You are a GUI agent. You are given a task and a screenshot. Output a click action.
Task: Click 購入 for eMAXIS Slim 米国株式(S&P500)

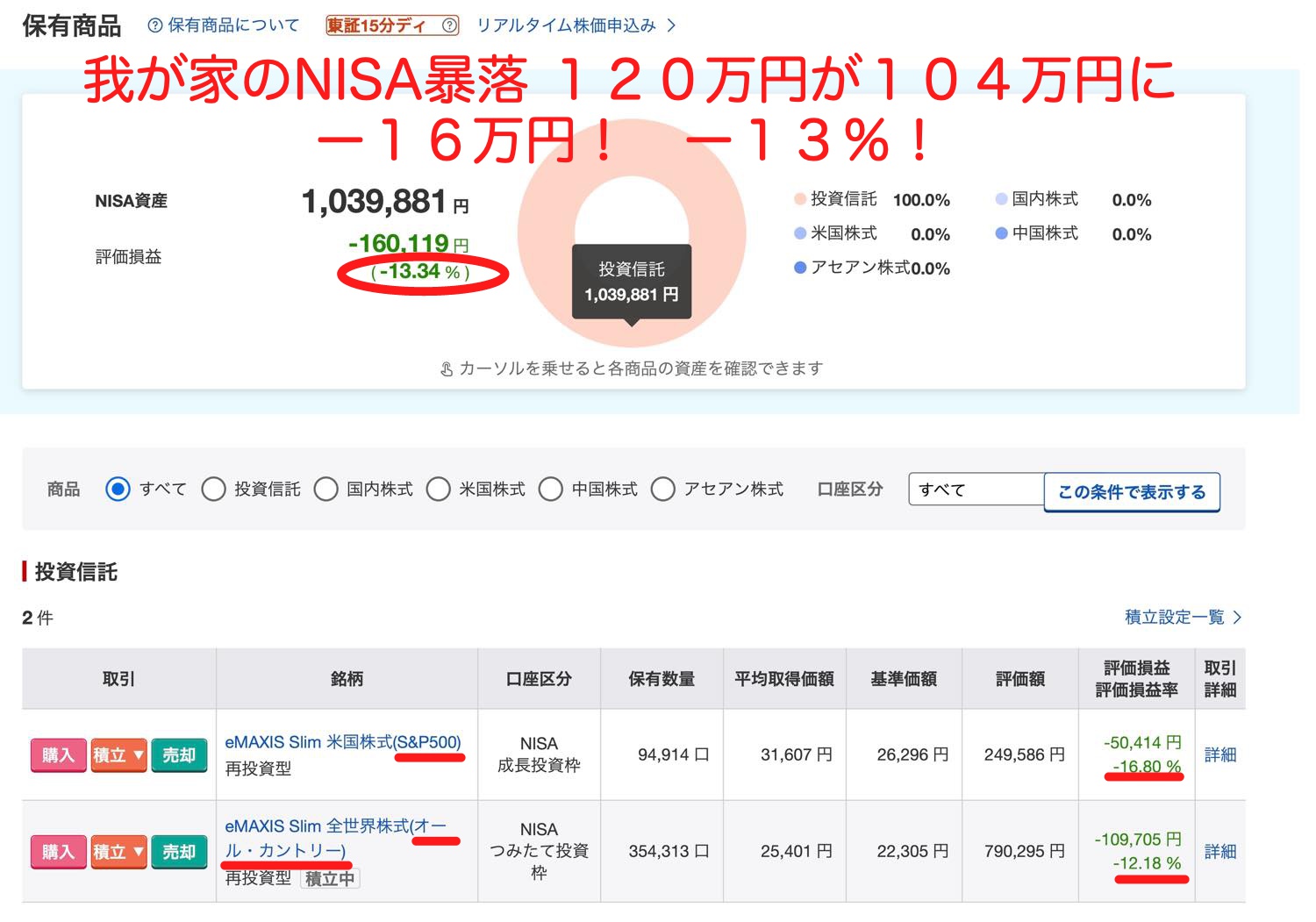coord(58,754)
